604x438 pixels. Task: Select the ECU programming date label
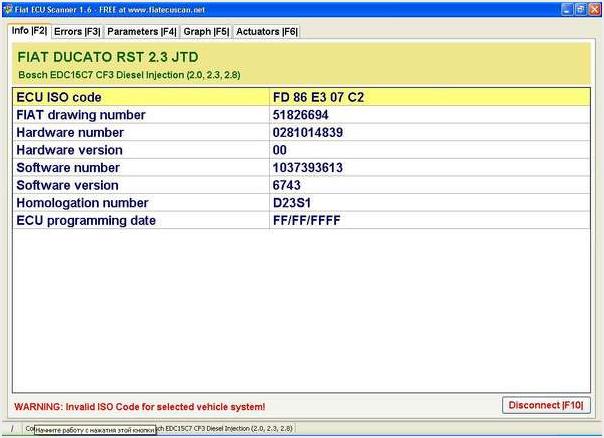[86, 221]
